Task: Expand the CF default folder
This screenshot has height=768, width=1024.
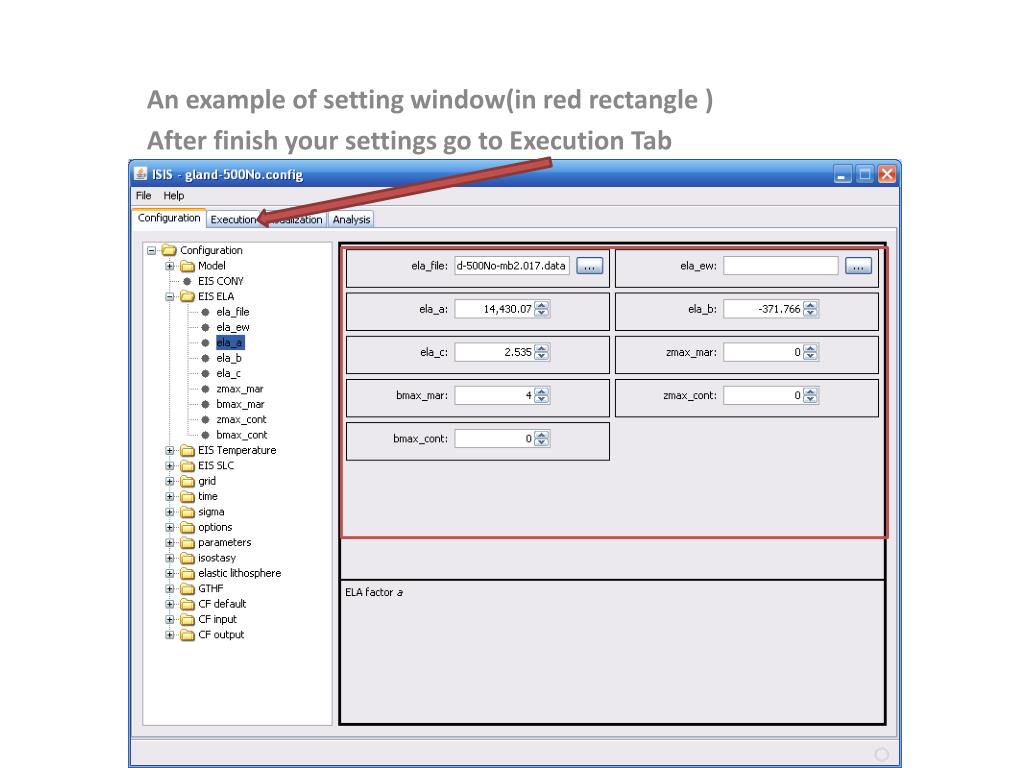Action: click(x=170, y=604)
